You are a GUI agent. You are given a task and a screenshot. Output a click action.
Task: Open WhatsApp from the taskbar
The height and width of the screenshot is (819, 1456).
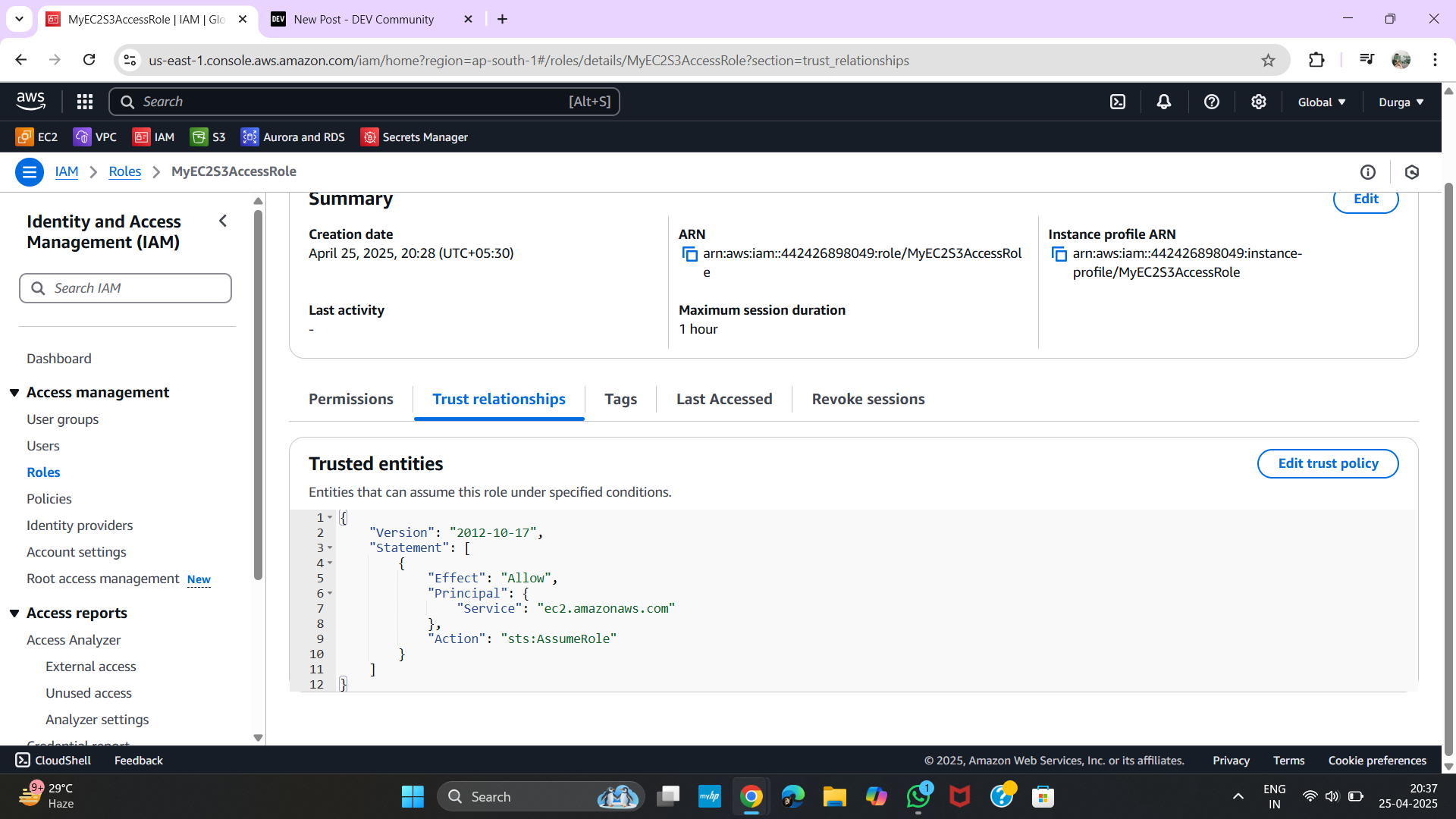click(x=918, y=796)
